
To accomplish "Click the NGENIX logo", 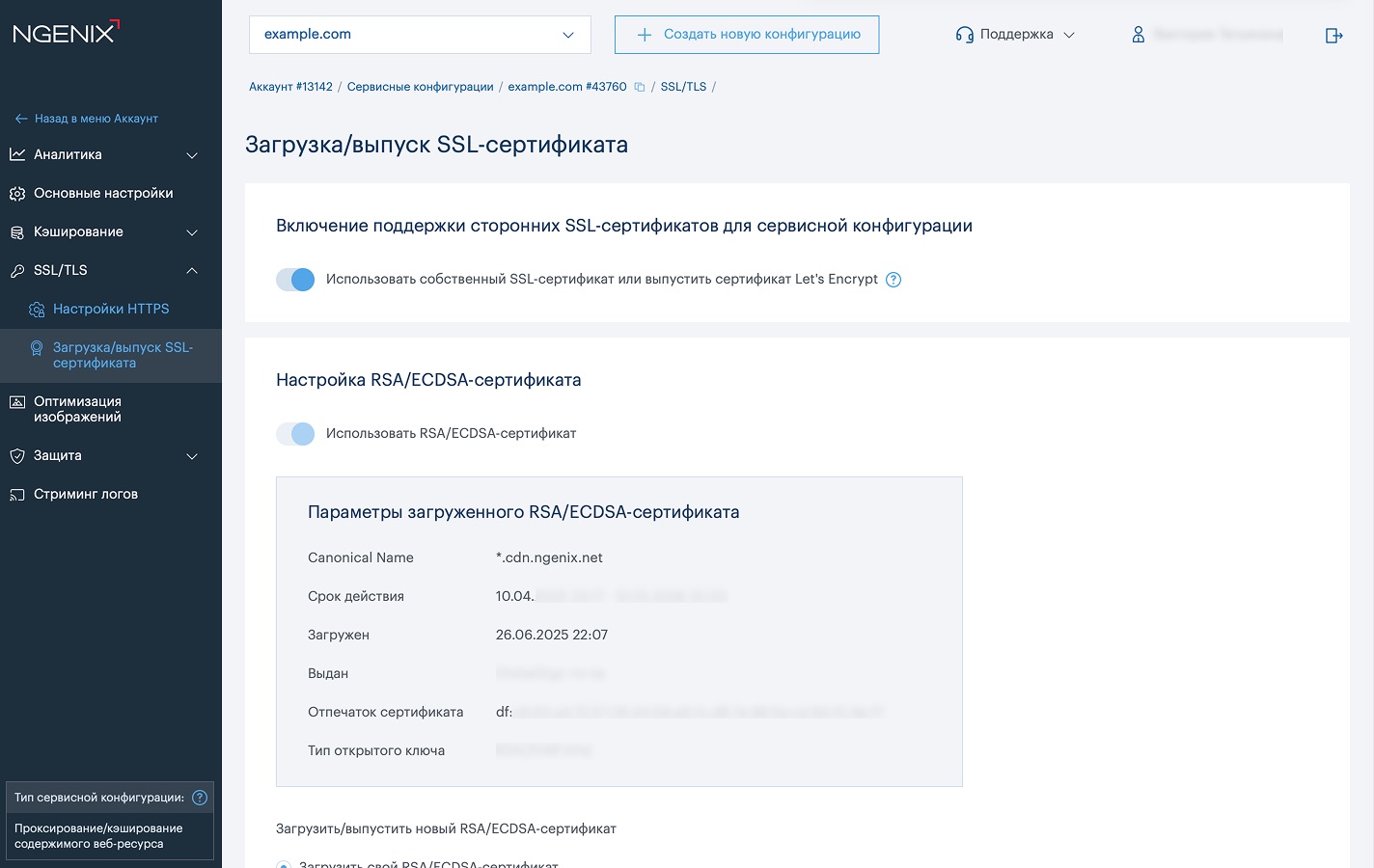I will point(66,33).
